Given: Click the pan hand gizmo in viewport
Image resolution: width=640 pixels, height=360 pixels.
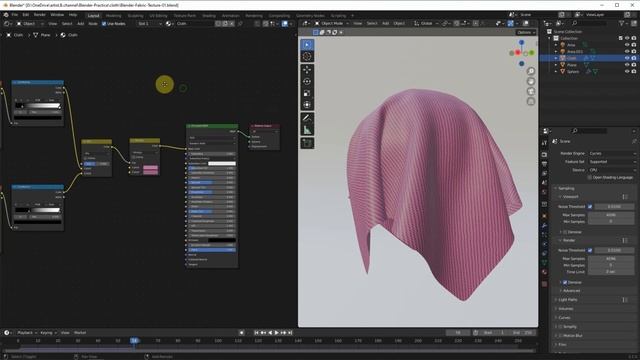Looking at the screenshot, I should point(531,81).
